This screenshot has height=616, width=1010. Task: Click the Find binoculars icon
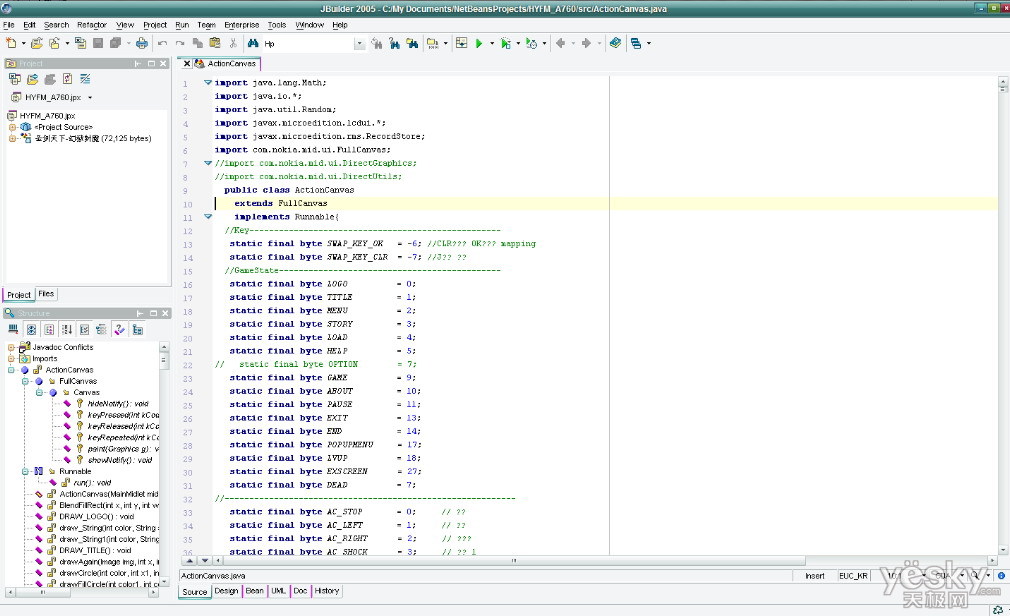tap(253, 43)
